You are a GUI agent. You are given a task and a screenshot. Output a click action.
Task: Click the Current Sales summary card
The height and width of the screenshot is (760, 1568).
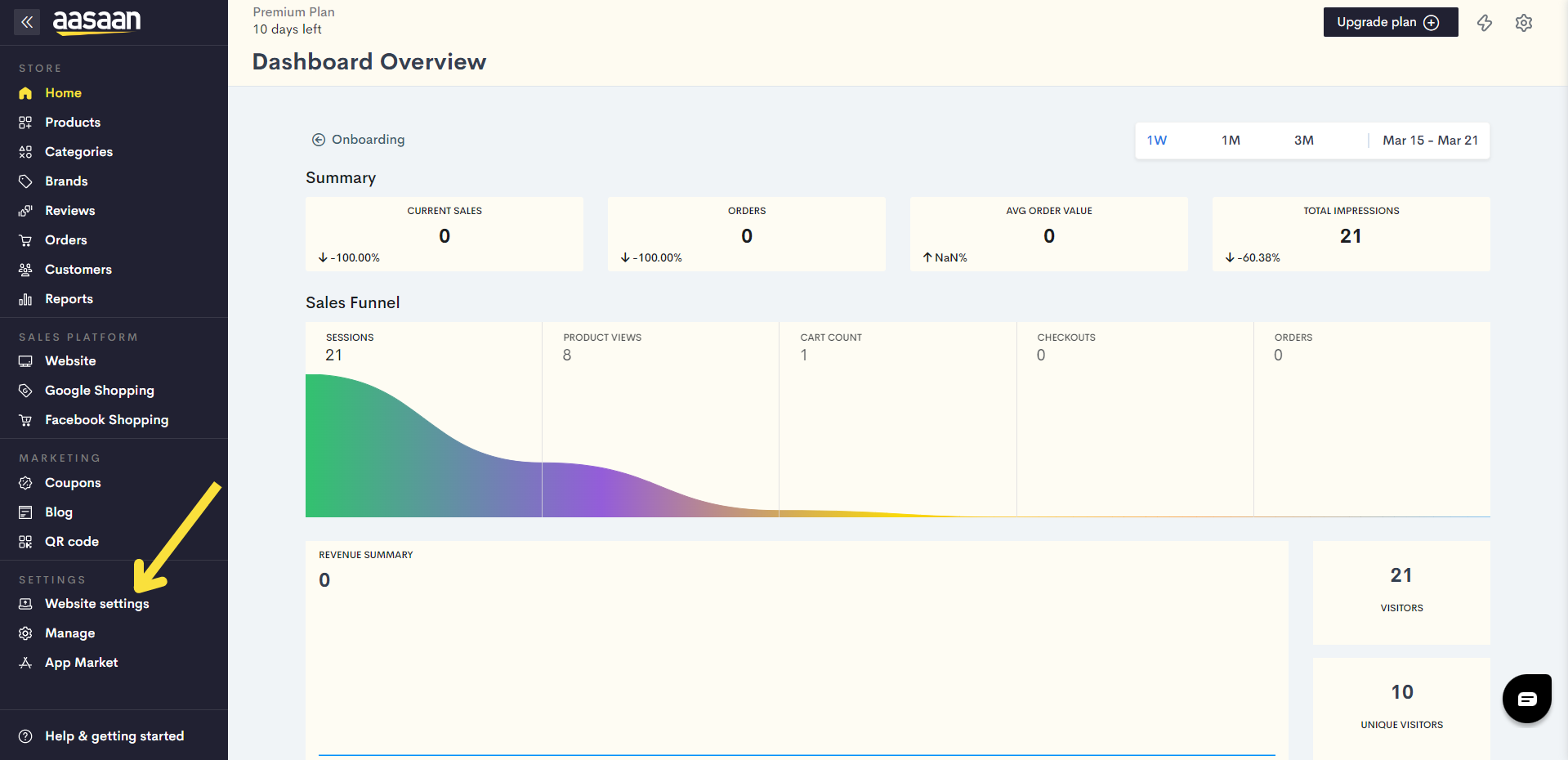(x=444, y=234)
